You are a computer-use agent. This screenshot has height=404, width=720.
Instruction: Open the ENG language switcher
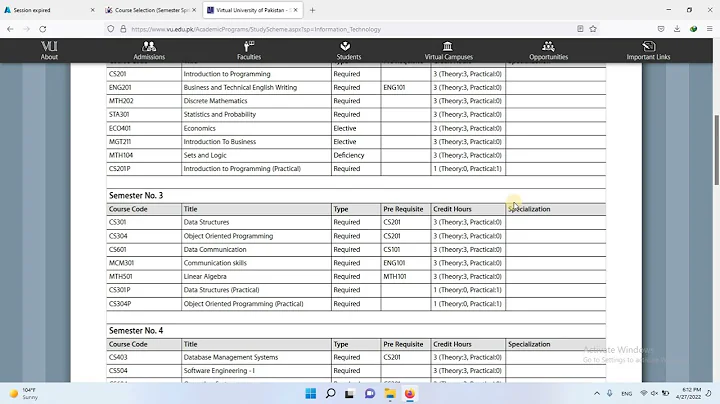point(626,393)
